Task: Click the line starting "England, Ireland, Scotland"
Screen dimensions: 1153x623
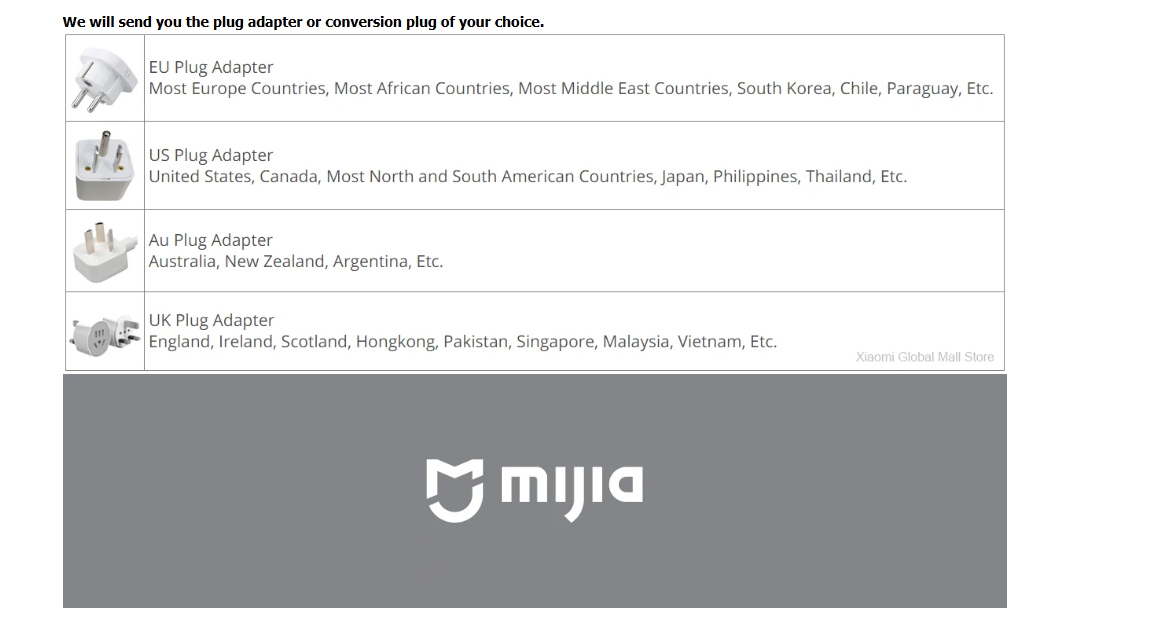Action: 462,342
